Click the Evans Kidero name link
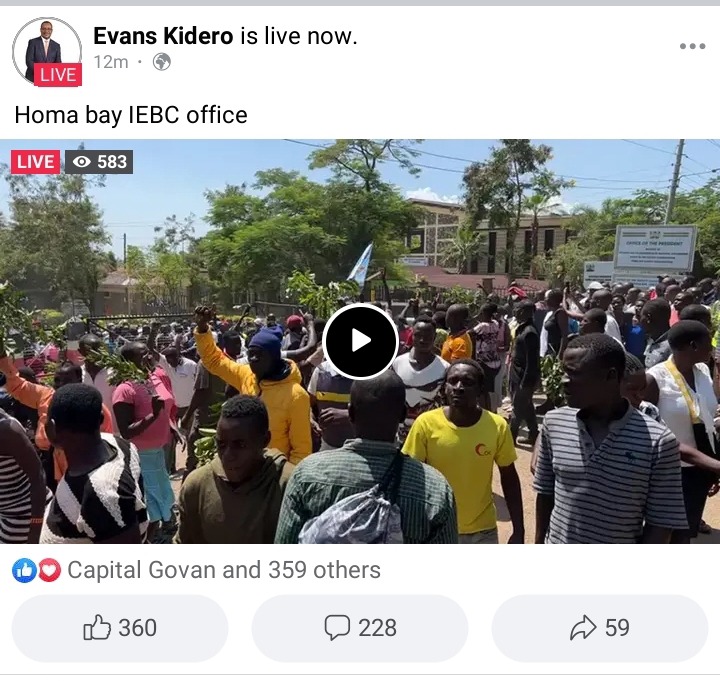The height and width of the screenshot is (681, 720). (x=163, y=36)
